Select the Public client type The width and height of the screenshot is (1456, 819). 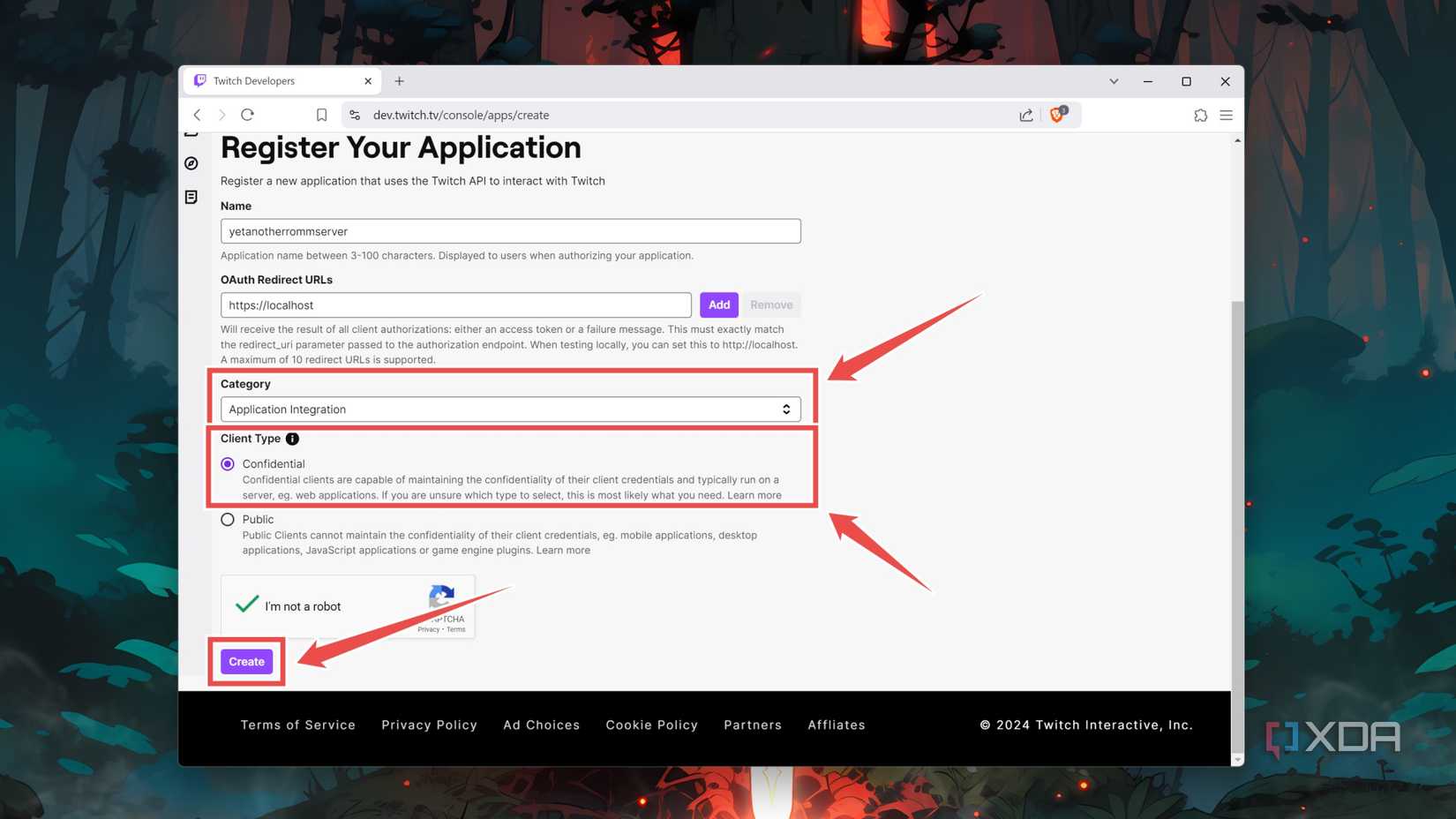228,519
